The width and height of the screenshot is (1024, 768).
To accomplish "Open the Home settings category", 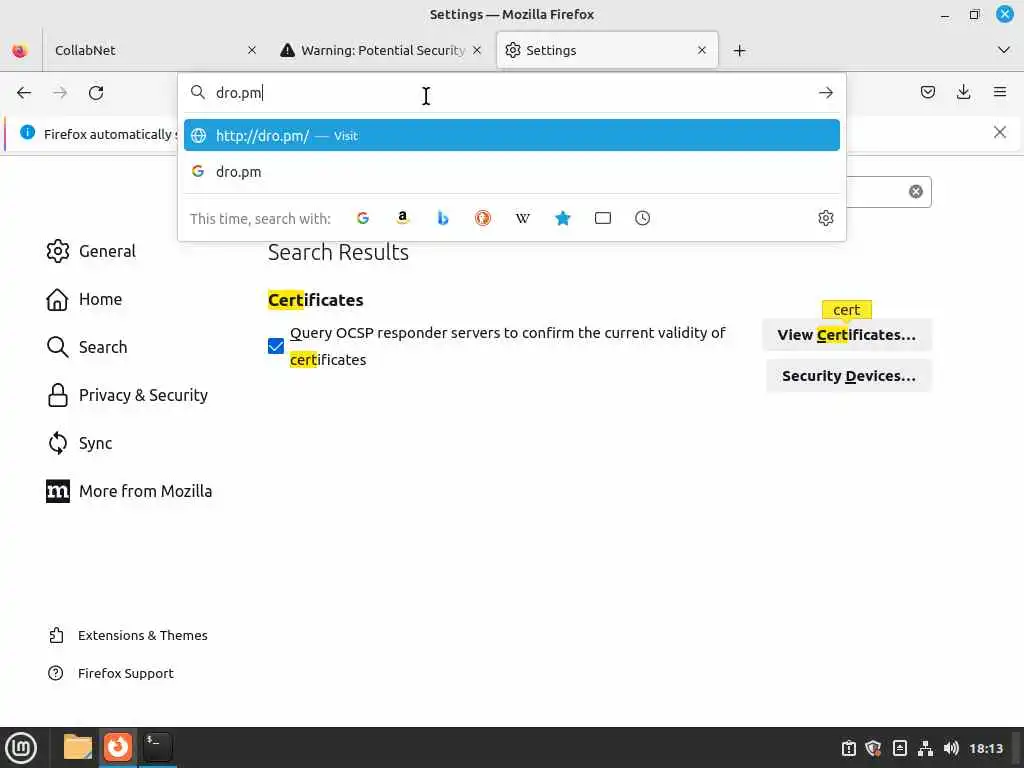I will [x=85, y=299].
